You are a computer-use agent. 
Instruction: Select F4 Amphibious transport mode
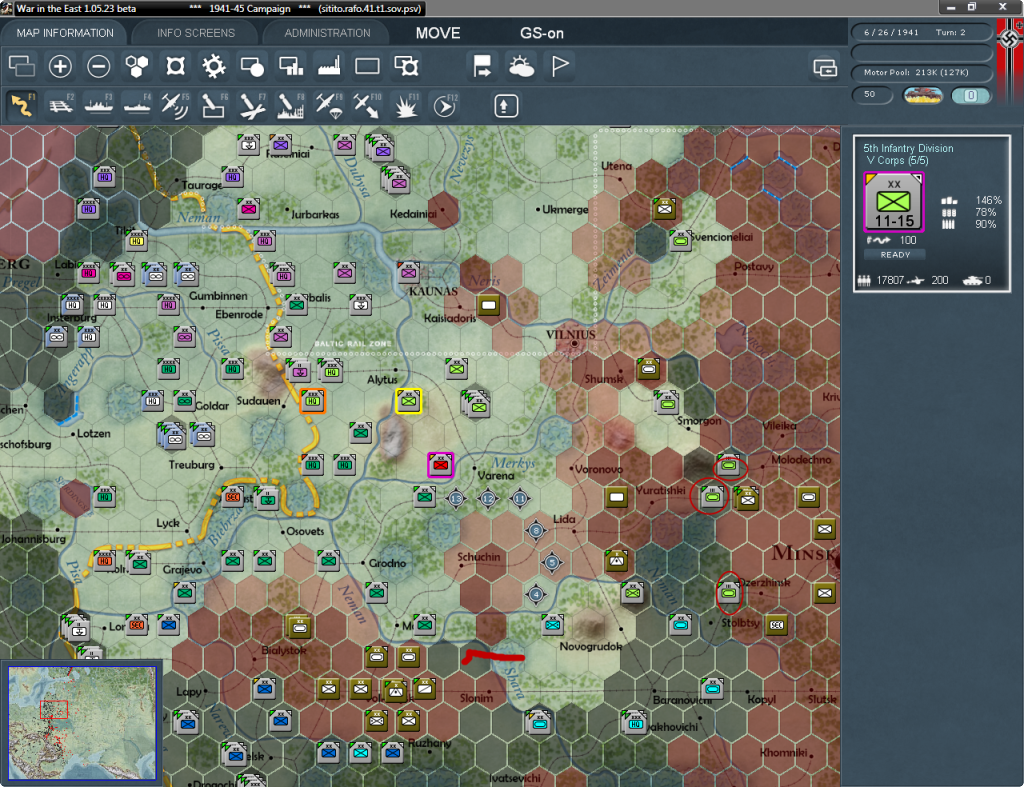[137, 106]
